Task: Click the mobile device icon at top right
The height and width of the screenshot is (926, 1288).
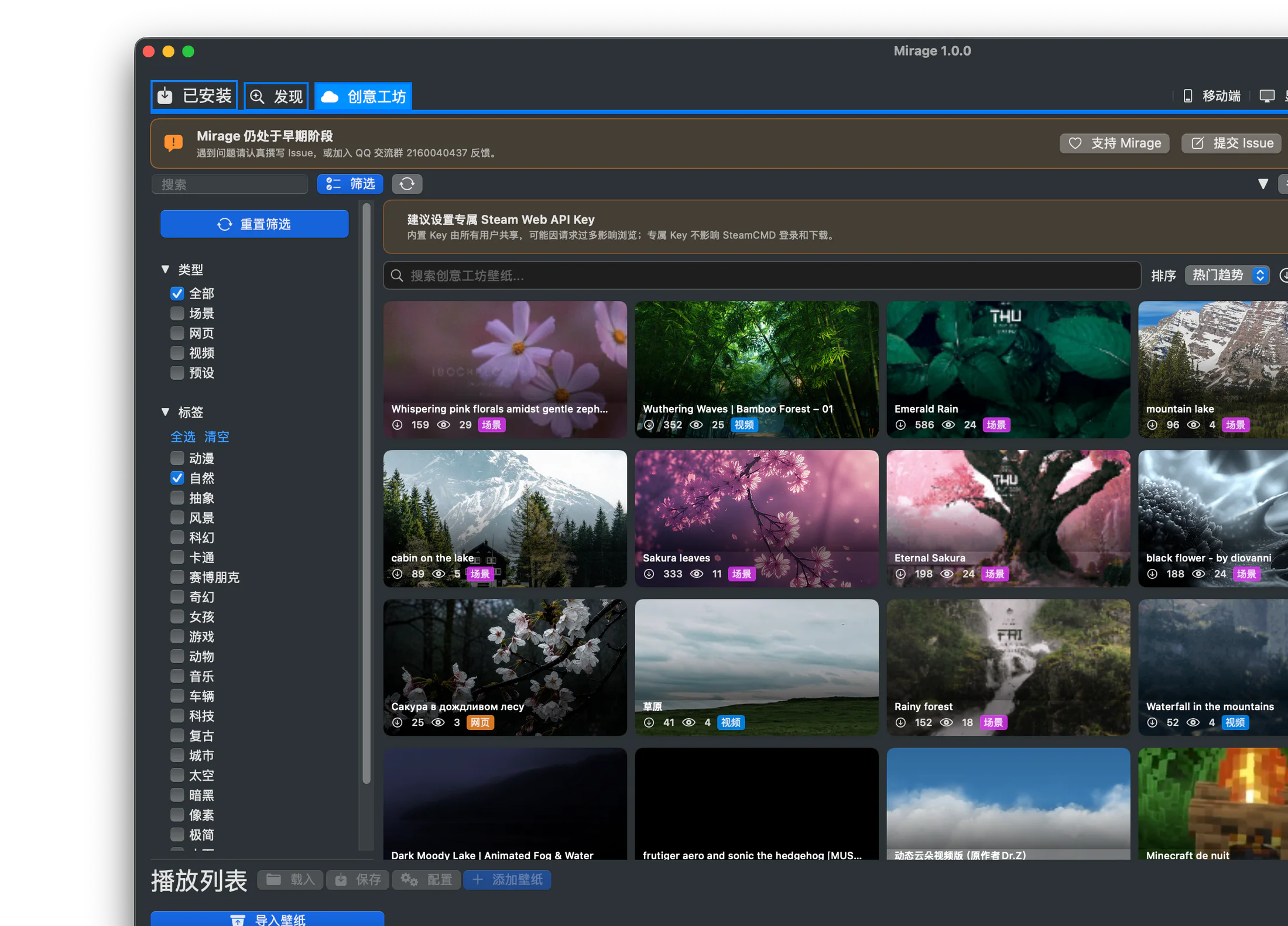Action: [x=1187, y=96]
